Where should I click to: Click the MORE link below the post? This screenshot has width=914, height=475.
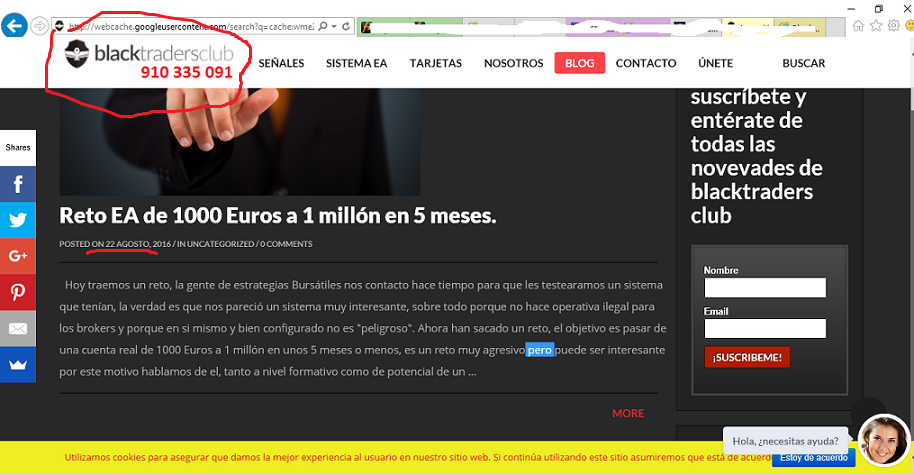pyautogui.click(x=628, y=413)
